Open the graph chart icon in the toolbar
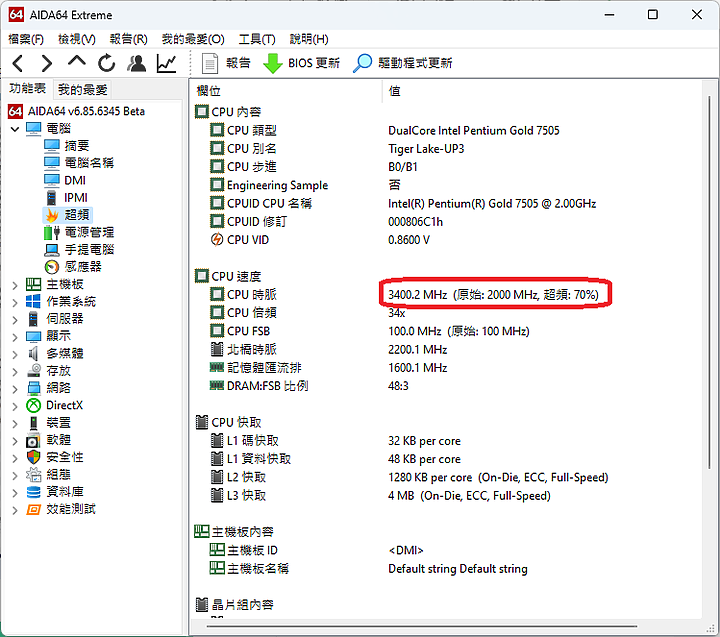 (x=166, y=63)
